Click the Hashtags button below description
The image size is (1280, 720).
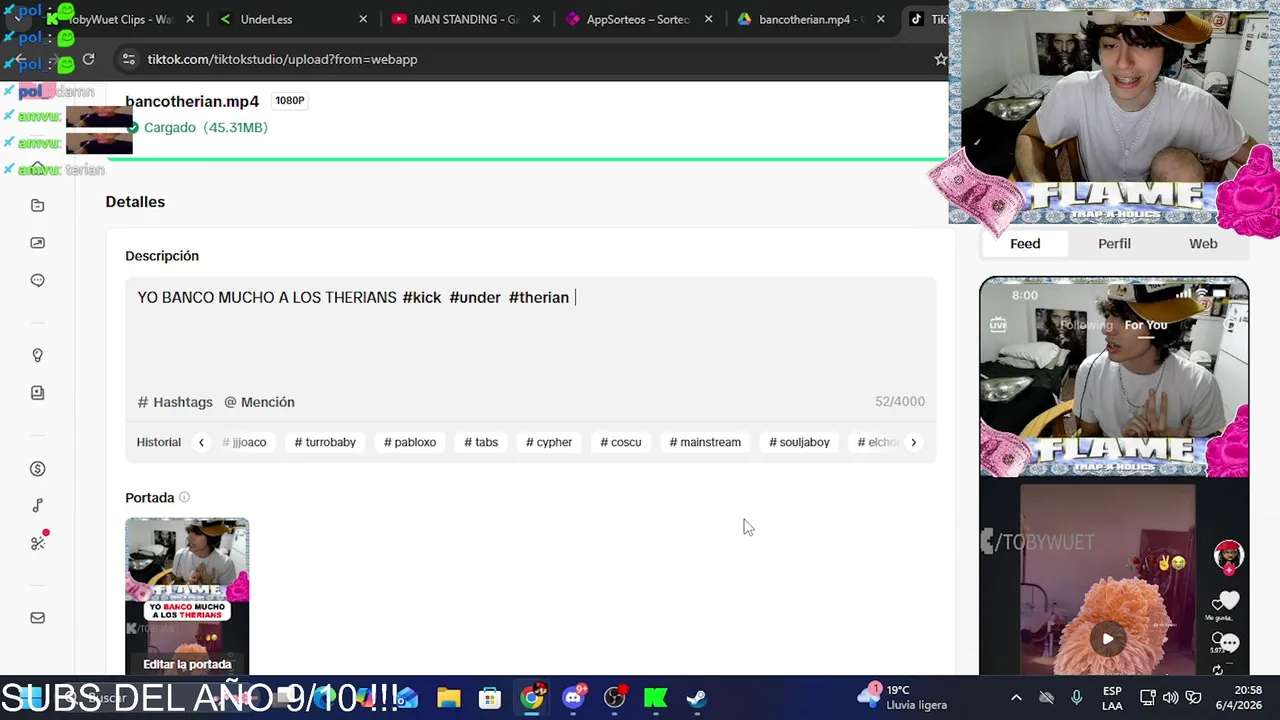175,402
